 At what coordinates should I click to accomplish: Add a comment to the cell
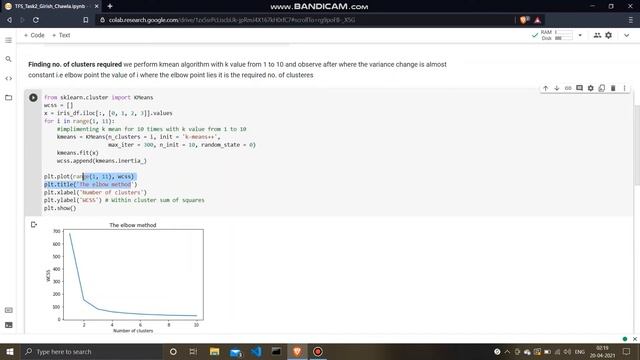pos(579,88)
